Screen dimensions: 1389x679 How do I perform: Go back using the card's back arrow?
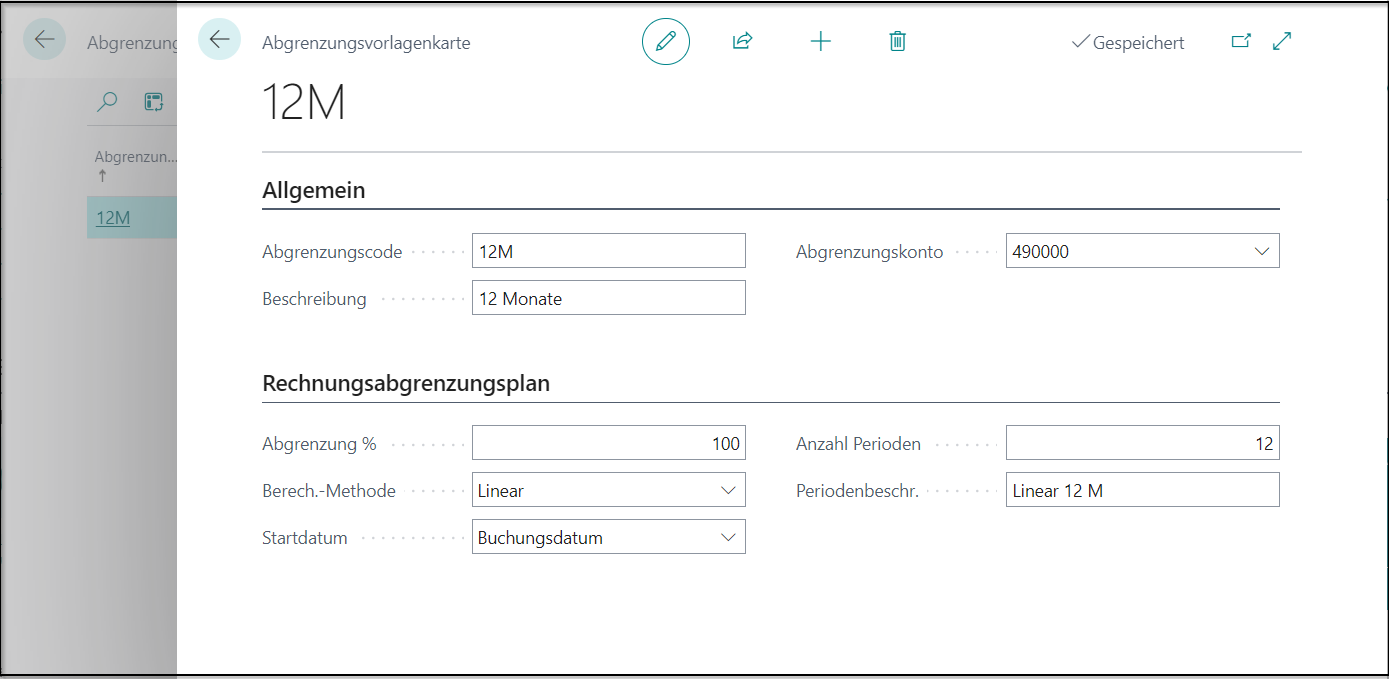219,41
